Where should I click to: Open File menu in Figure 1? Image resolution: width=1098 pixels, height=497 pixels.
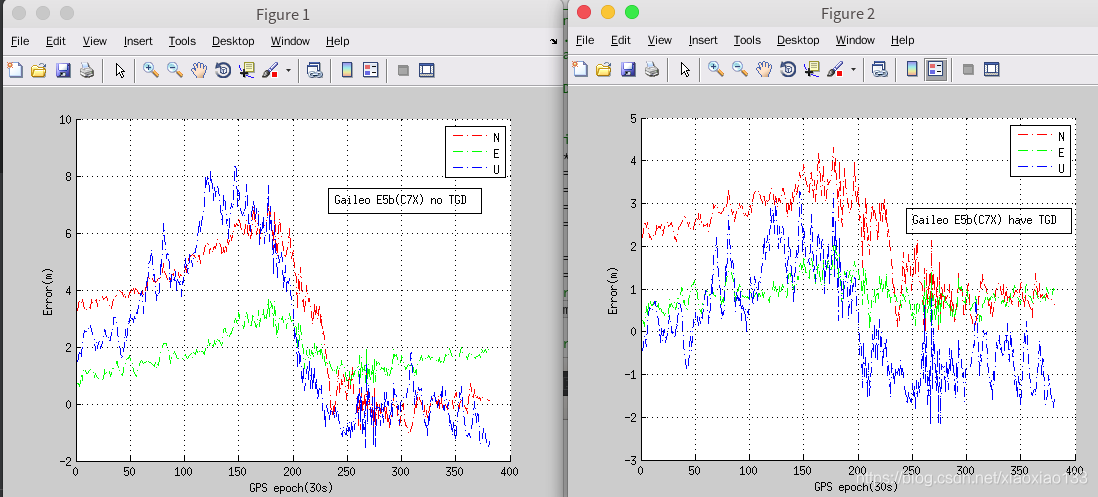(x=20, y=41)
